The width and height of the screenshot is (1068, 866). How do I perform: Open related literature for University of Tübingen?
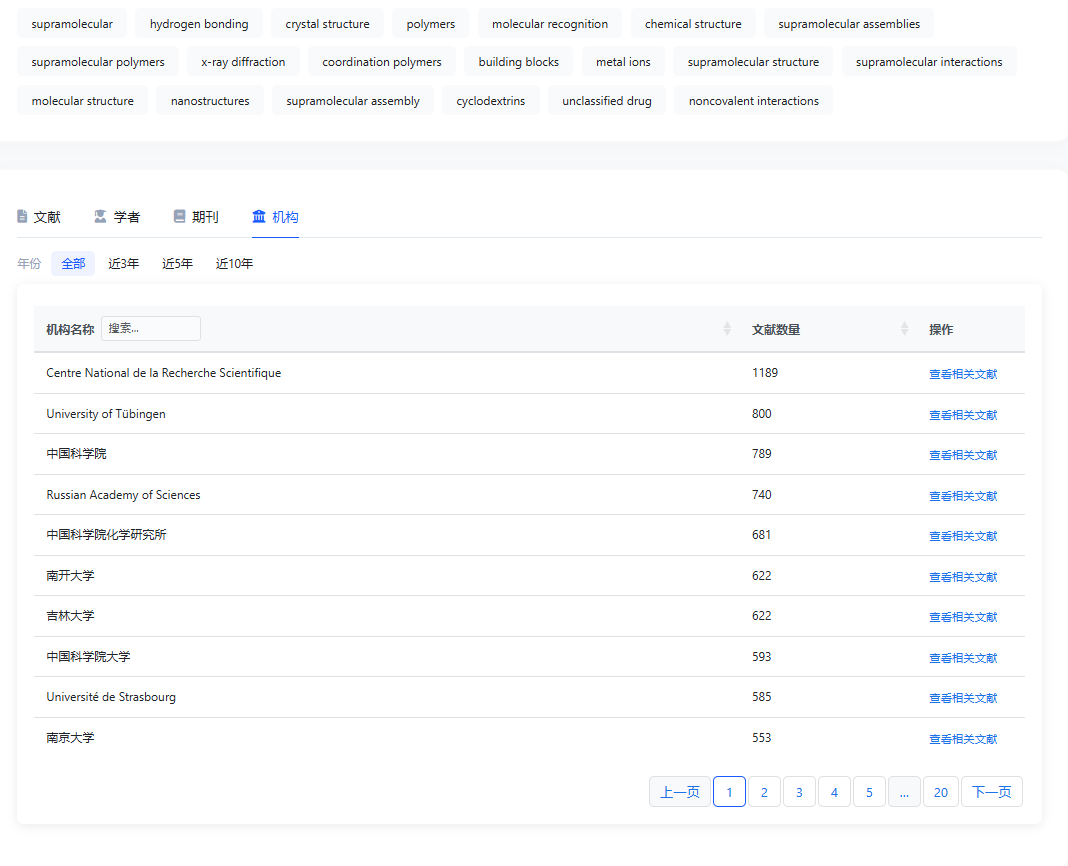click(962, 415)
